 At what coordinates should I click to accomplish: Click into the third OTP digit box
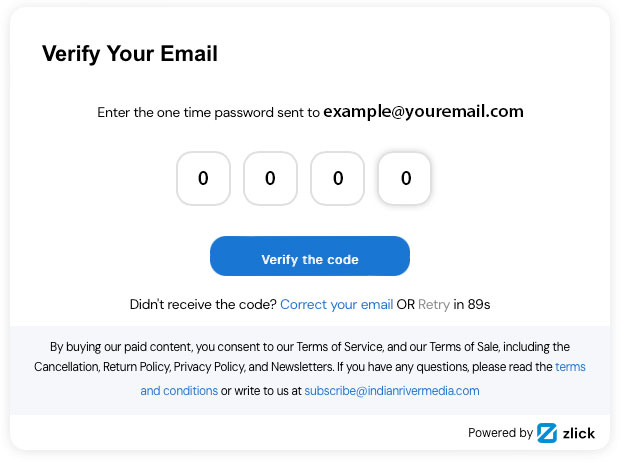tap(338, 179)
